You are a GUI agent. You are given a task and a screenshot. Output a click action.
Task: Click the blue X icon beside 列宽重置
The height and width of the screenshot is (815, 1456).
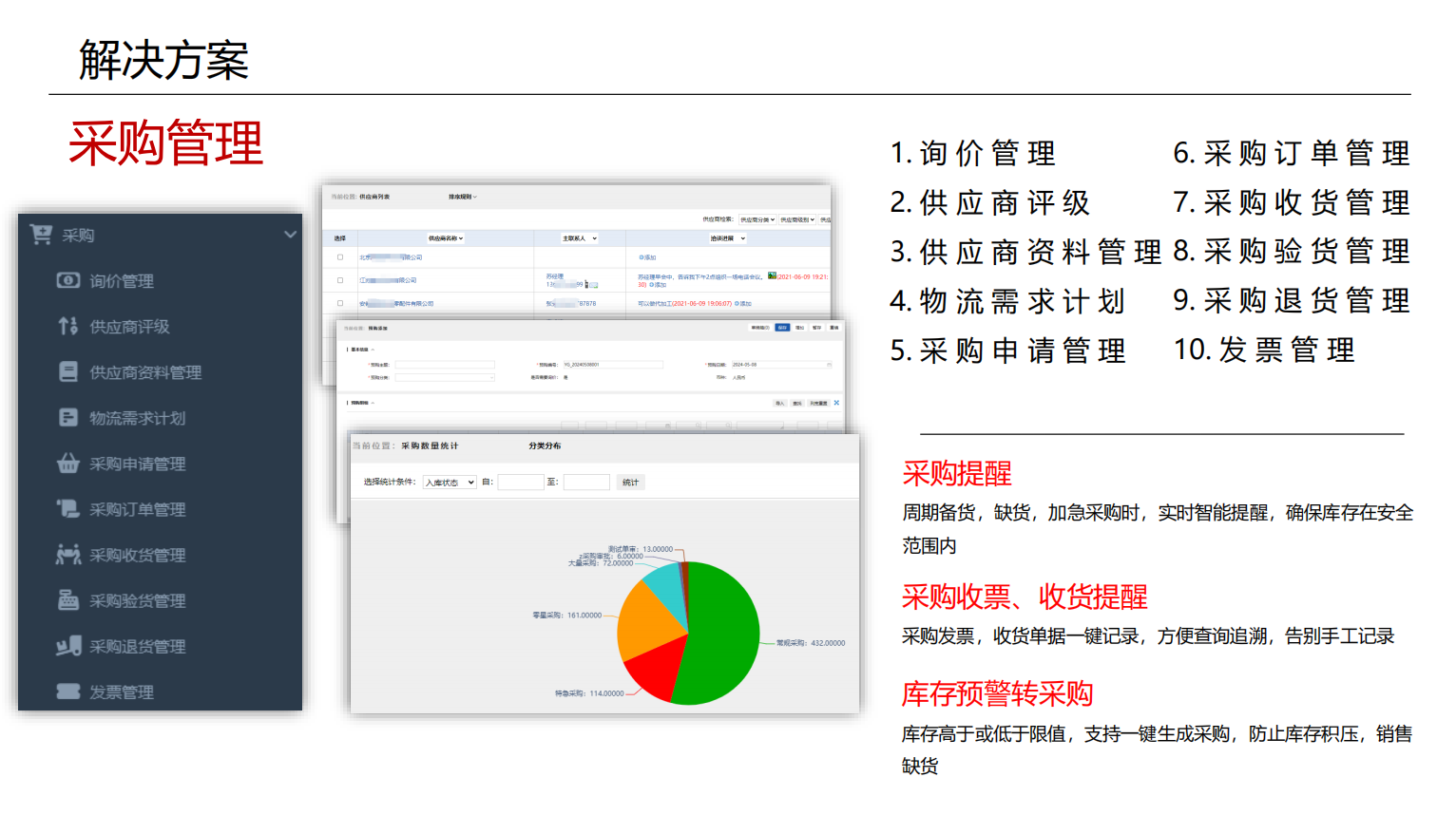click(x=836, y=403)
